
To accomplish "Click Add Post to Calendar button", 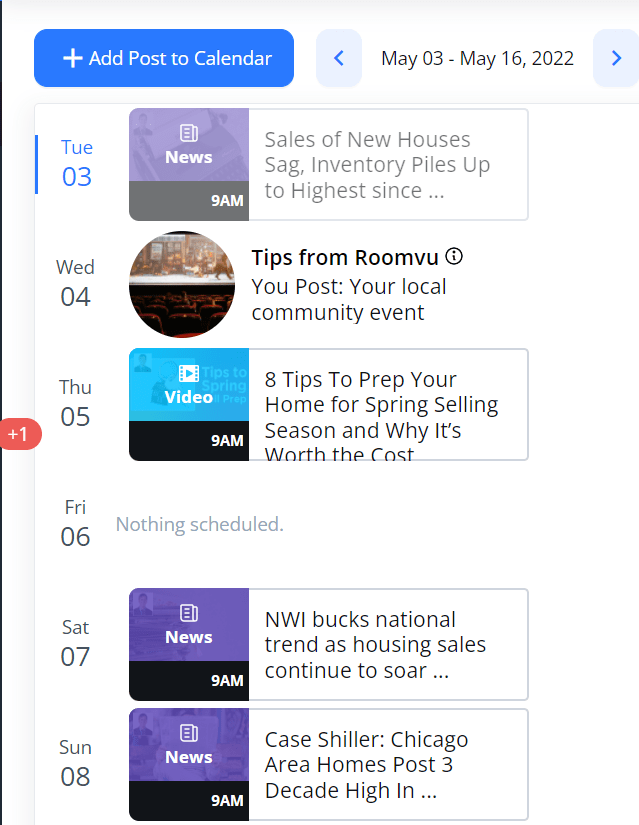I will tap(164, 58).
